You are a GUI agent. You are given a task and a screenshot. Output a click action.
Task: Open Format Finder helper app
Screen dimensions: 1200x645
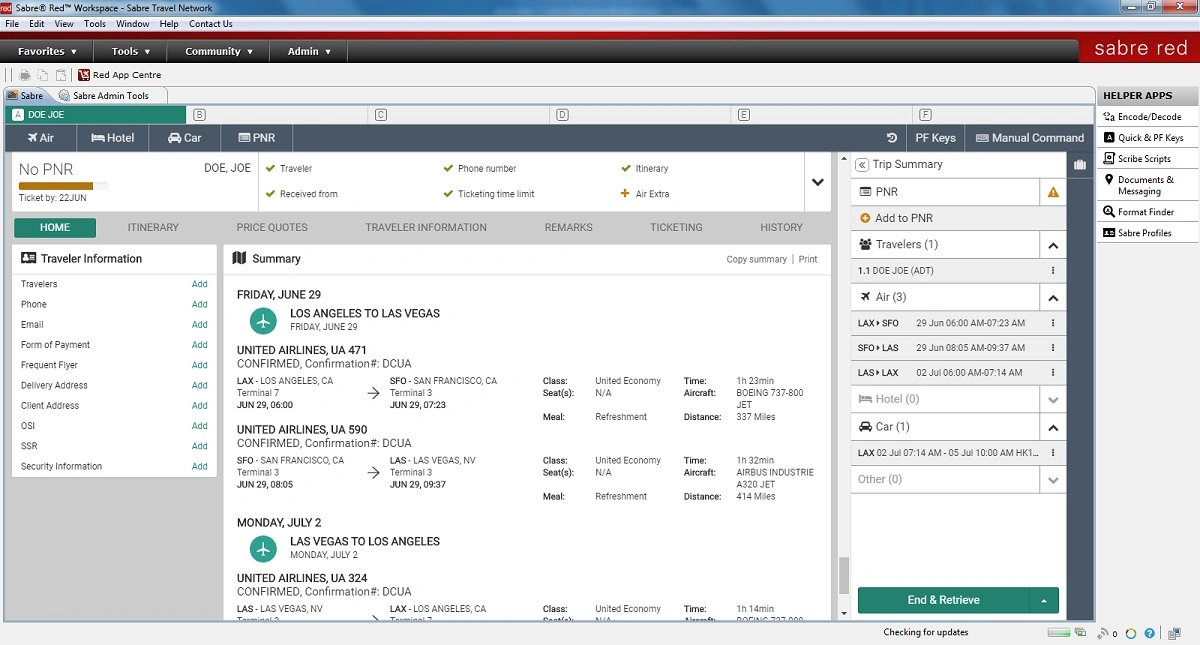pos(1148,212)
